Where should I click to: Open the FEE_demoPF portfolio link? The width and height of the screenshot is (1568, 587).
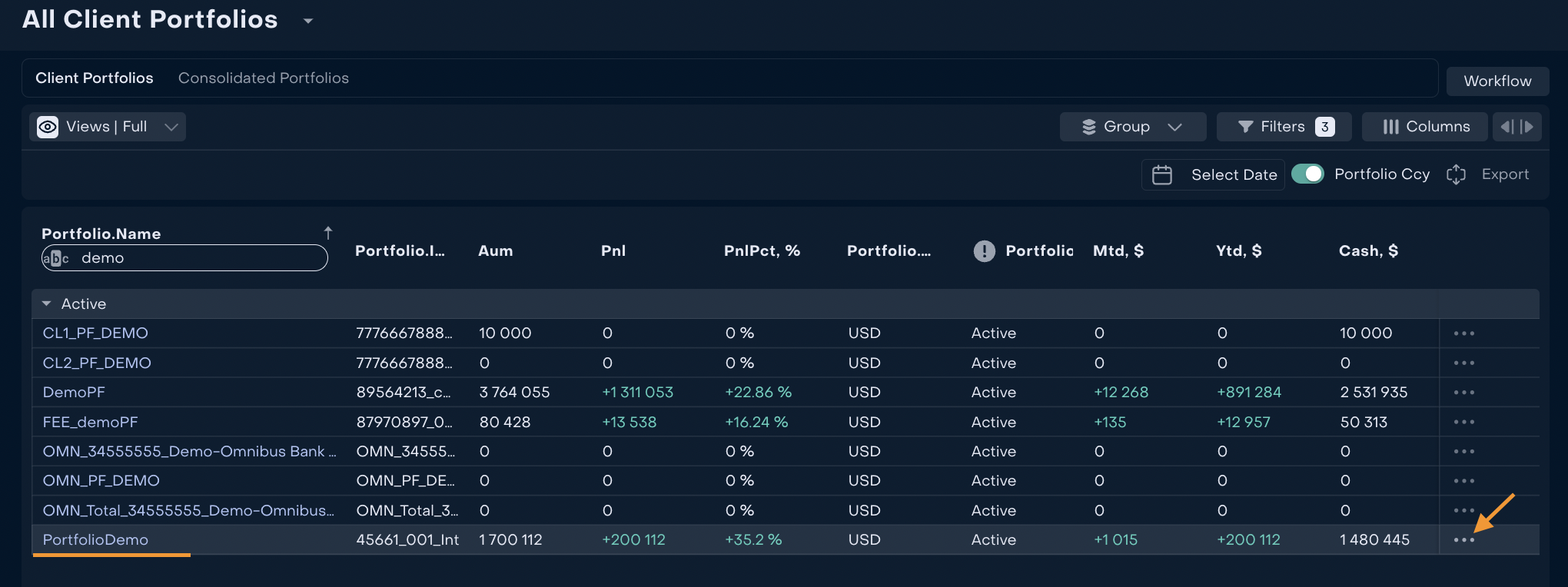tap(90, 423)
